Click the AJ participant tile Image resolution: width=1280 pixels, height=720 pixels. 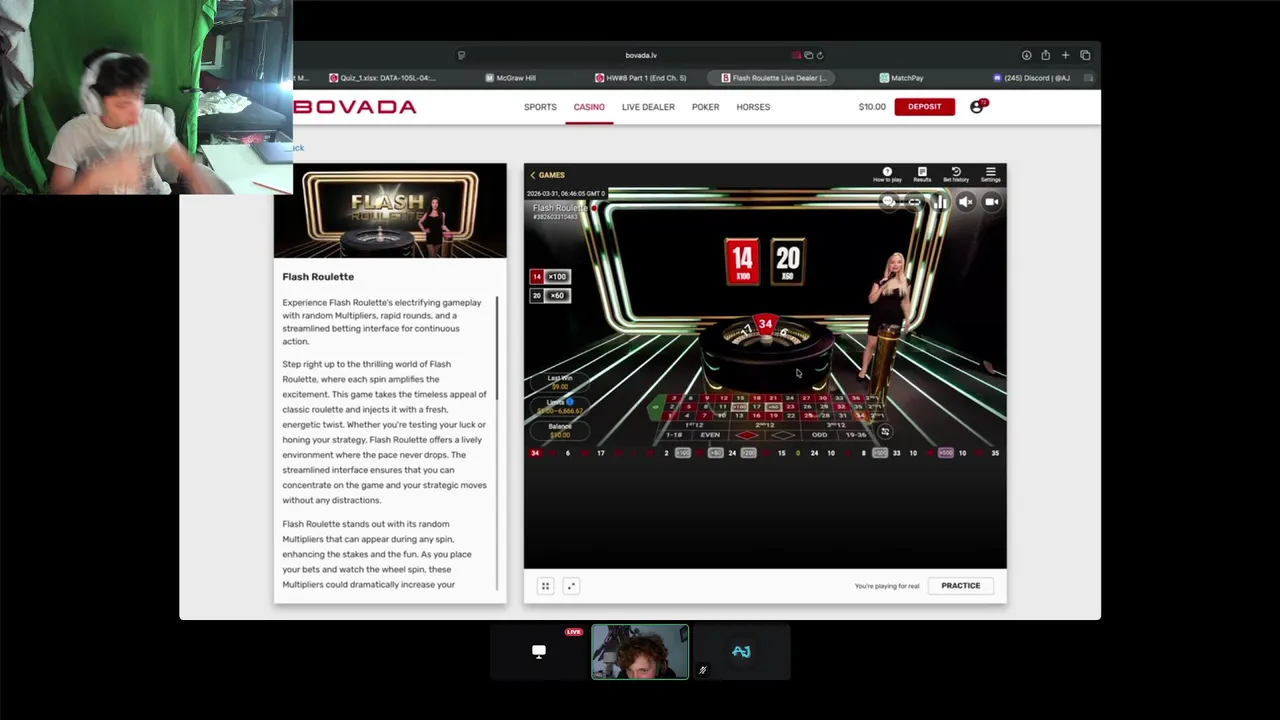(x=741, y=652)
